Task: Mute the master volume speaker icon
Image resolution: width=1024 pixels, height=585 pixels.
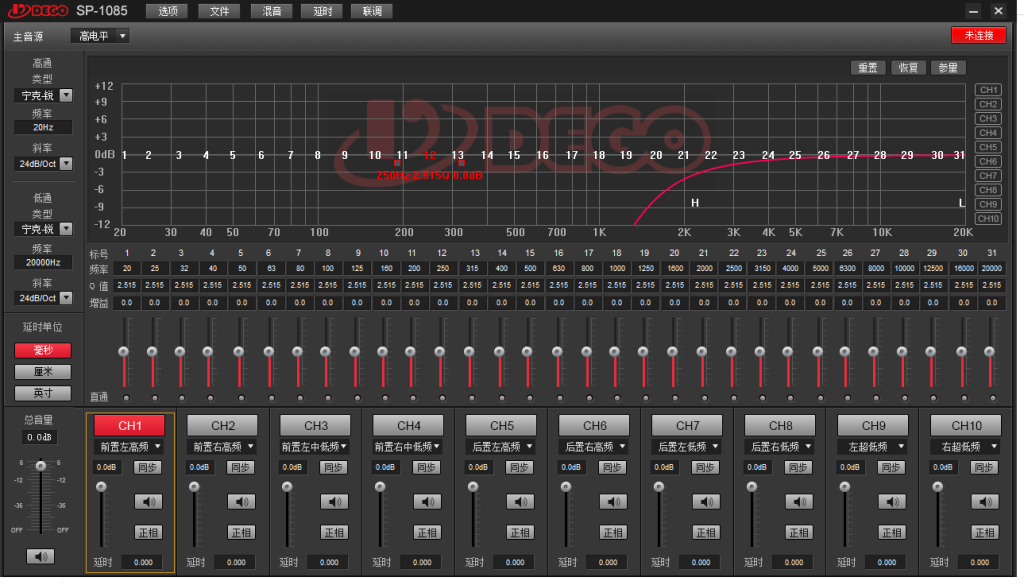Action: pyautogui.click(x=40, y=556)
